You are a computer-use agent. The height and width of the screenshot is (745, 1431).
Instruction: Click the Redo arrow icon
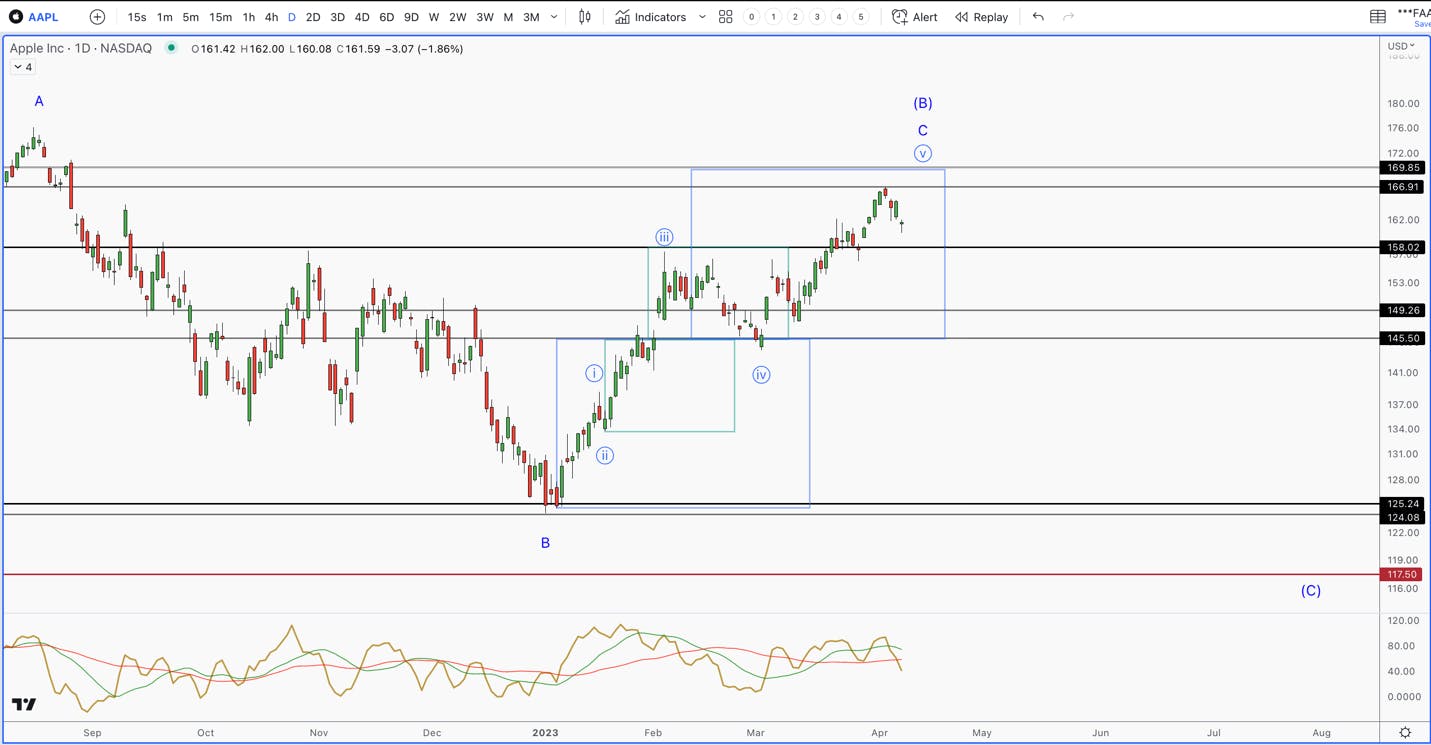coord(1068,17)
